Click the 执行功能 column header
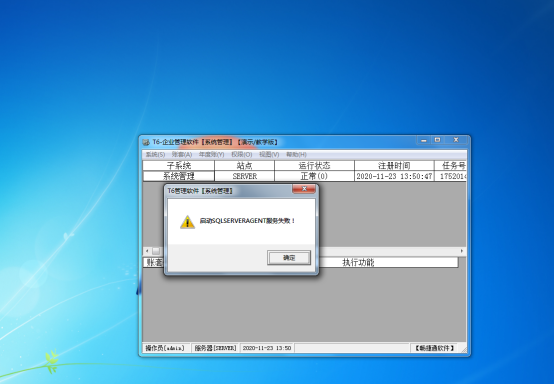The width and height of the screenshot is (554, 384). point(358,262)
